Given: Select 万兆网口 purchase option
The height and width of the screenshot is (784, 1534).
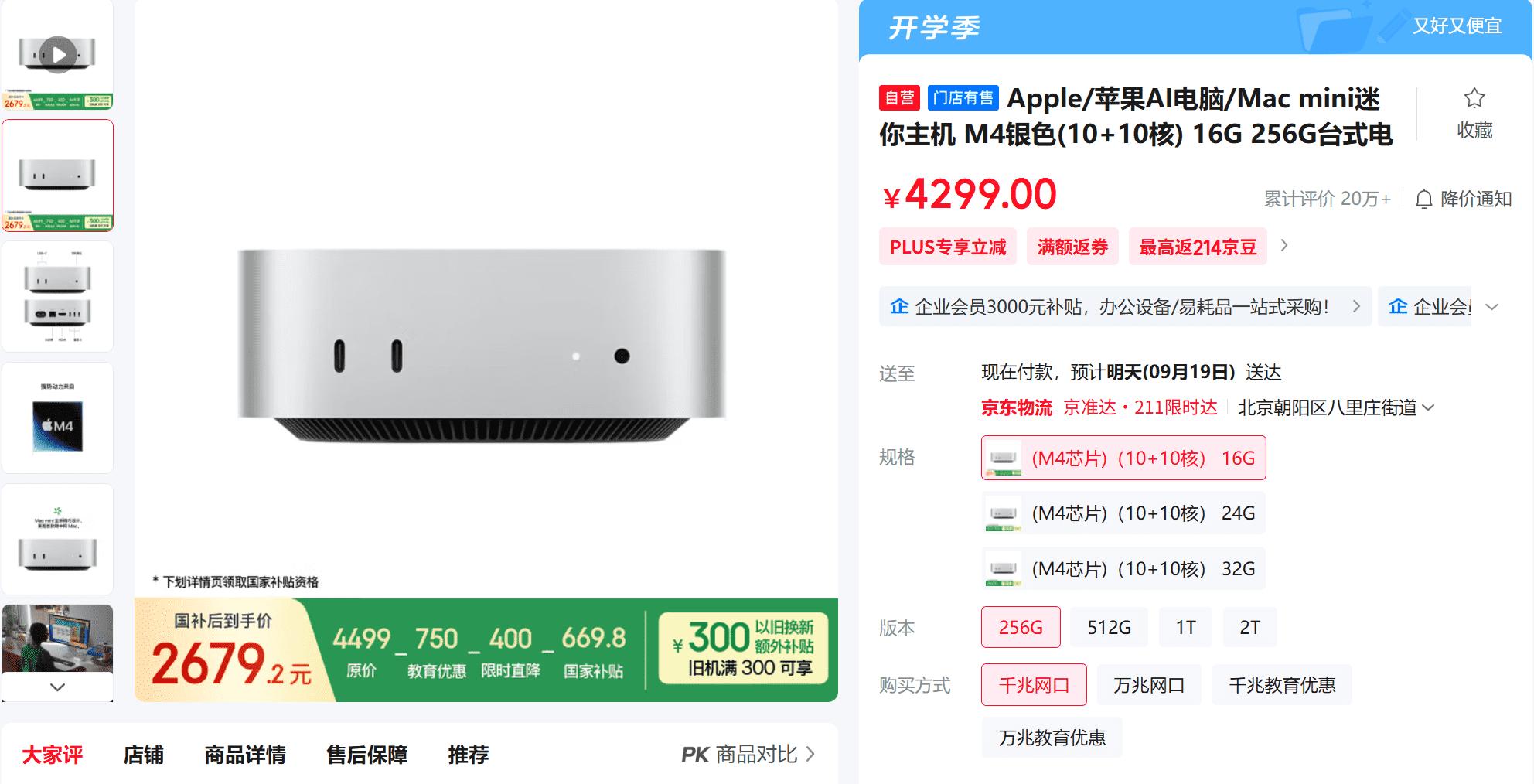Looking at the screenshot, I should (1148, 685).
